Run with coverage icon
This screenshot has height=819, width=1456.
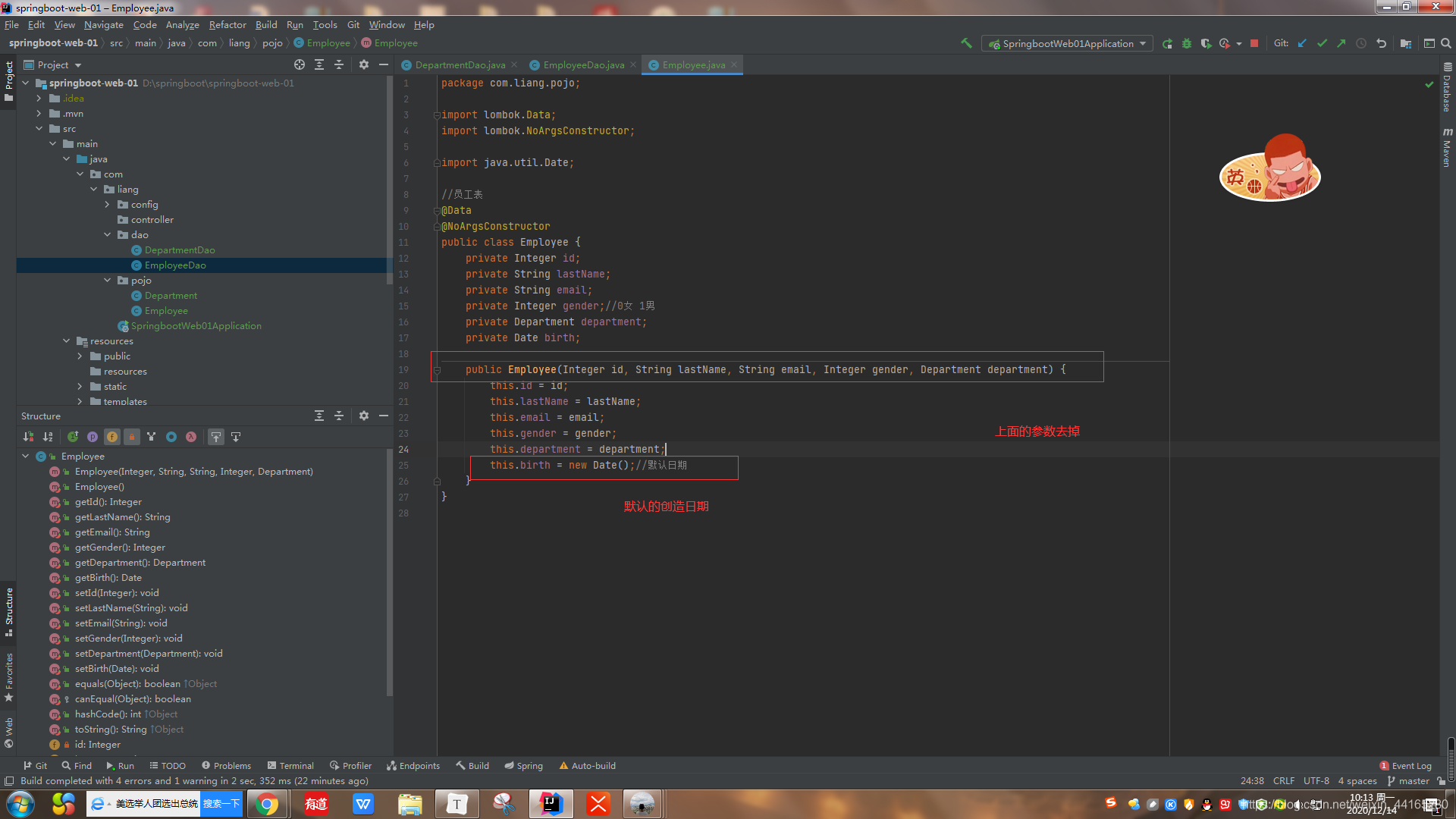tap(1206, 43)
